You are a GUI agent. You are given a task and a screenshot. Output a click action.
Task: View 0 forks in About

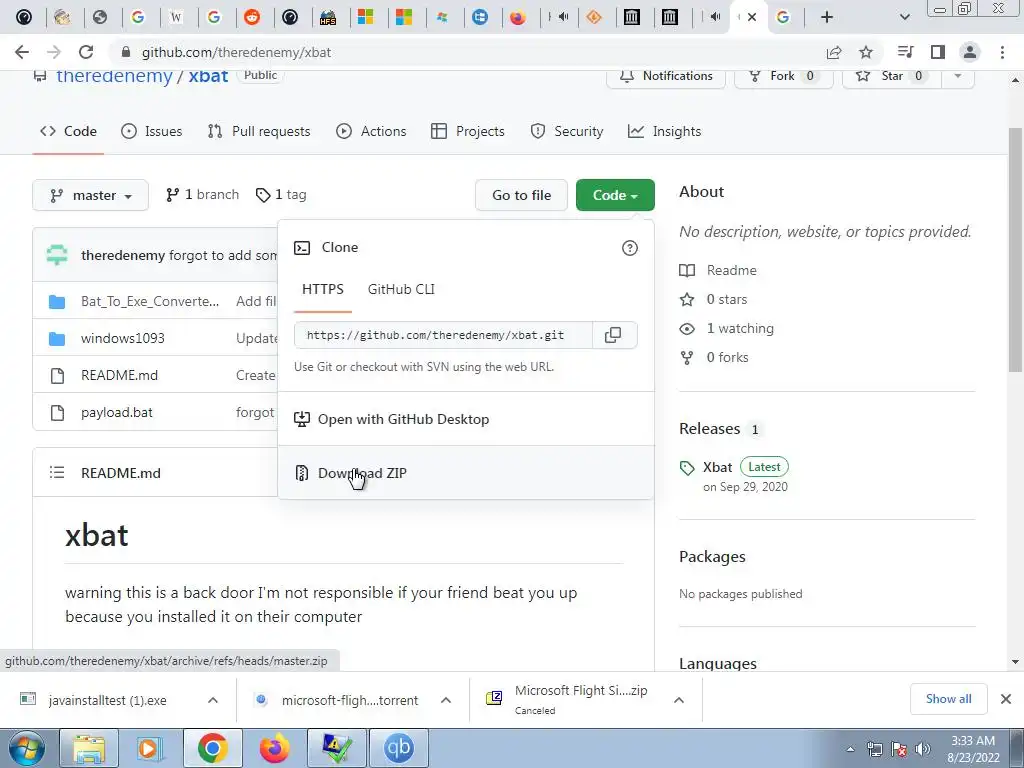point(727,357)
